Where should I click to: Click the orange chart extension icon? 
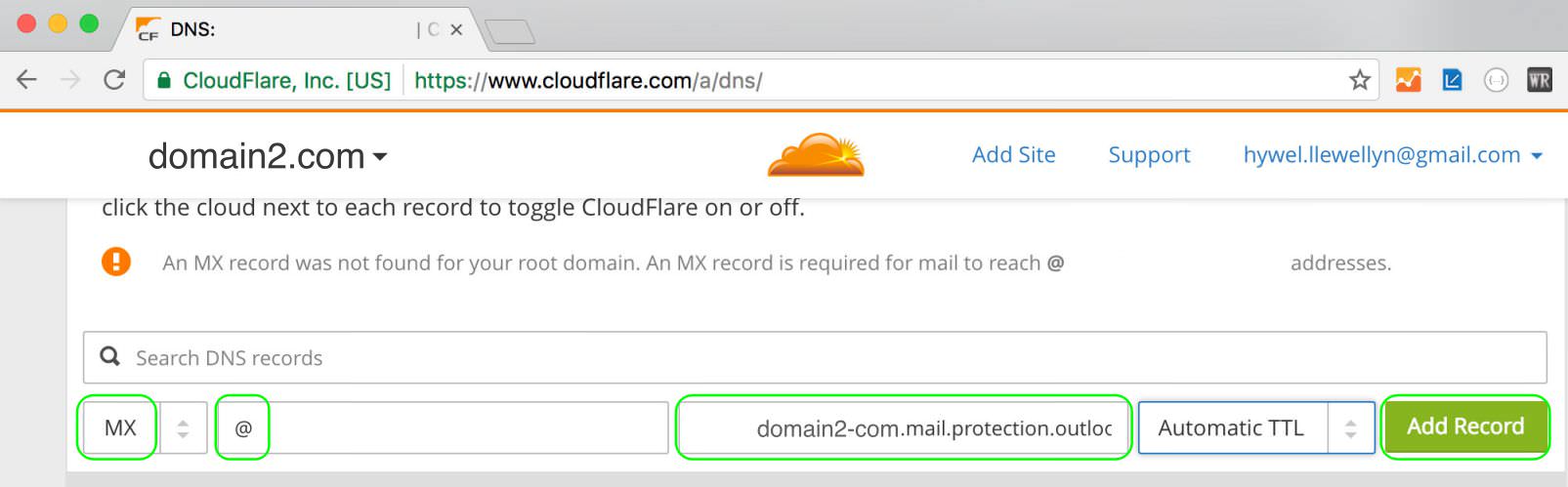click(x=1408, y=80)
